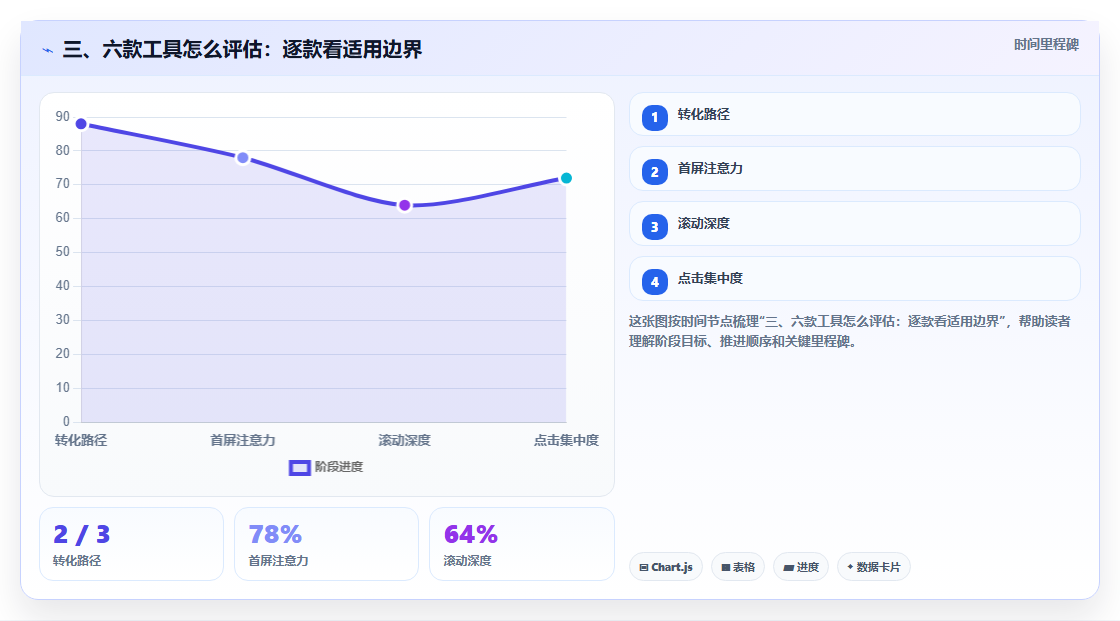Click the numbered badge 3 for 滚动深度
Image resolution: width=1120 pixels, height=621 pixels.
coord(654,227)
